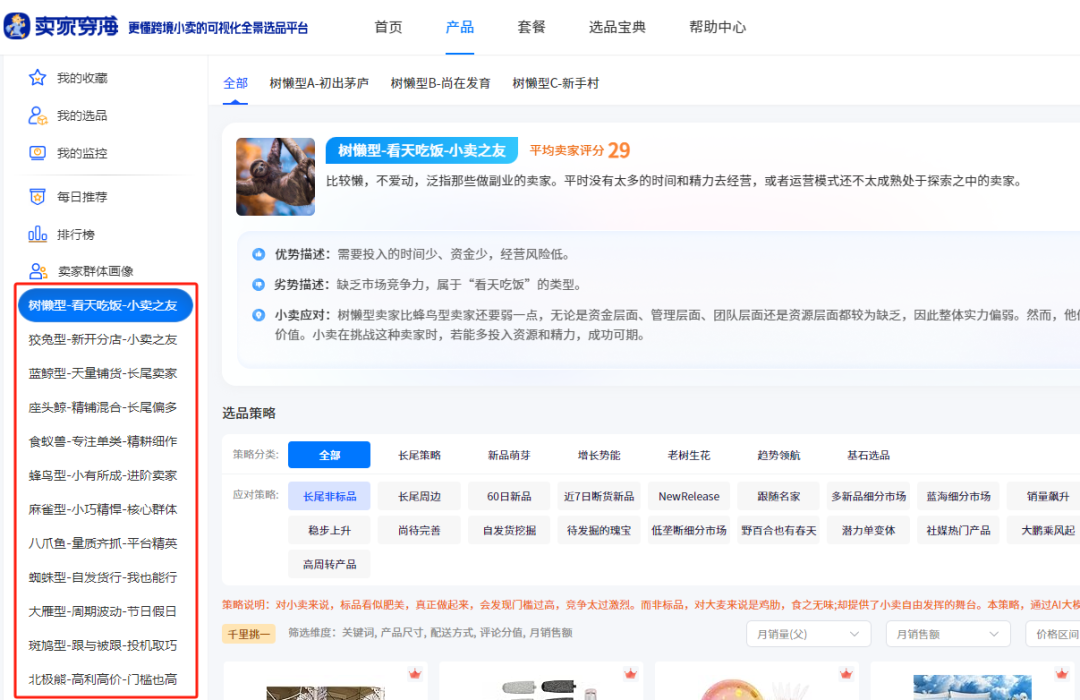Viewport: 1080px width, 700px height.
Task: Click the 卖家群体画像 people icon
Action: 40,270
